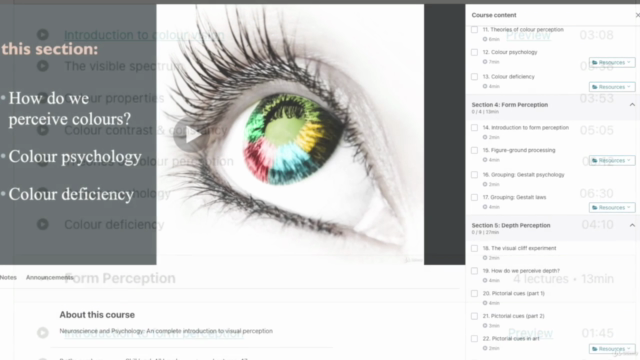Click the Section 4: Form Perception heading
Image resolution: width=640 pixels, height=360 pixels.
[x=510, y=105]
